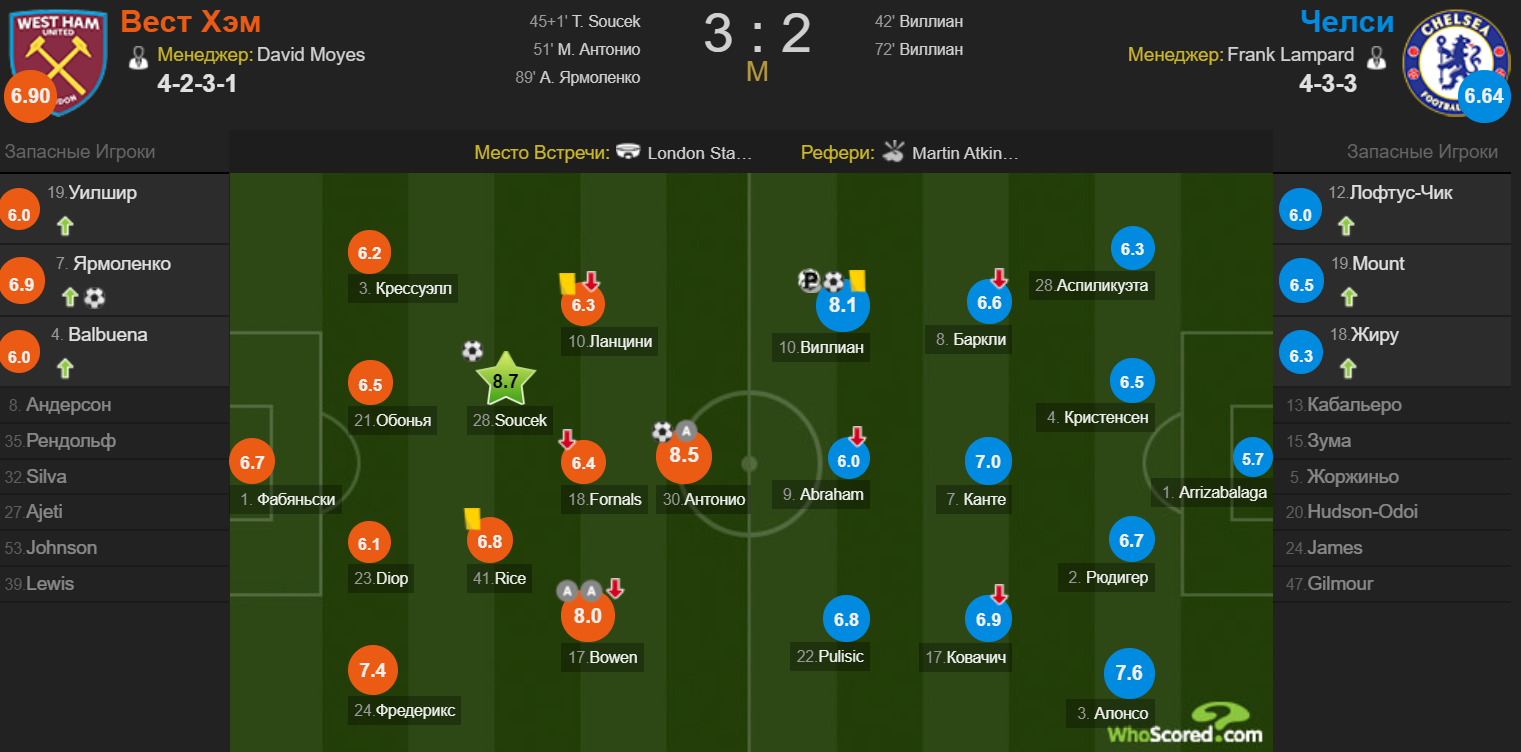The image size is (1521, 752).
Task: Click the yellow card icon above Rice
Action: coord(473,517)
